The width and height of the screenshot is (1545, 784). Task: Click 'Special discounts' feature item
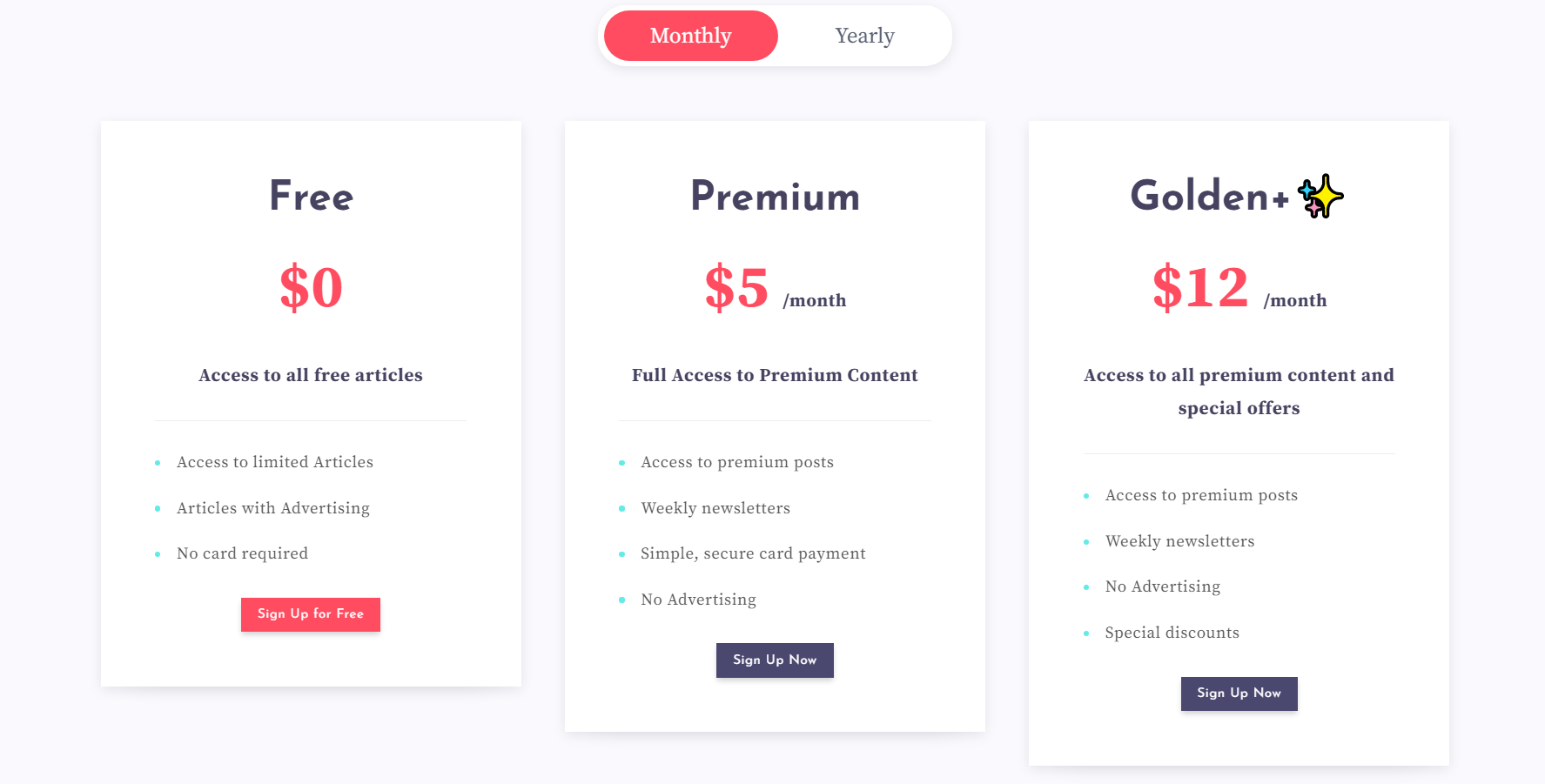pyautogui.click(x=1172, y=633)
